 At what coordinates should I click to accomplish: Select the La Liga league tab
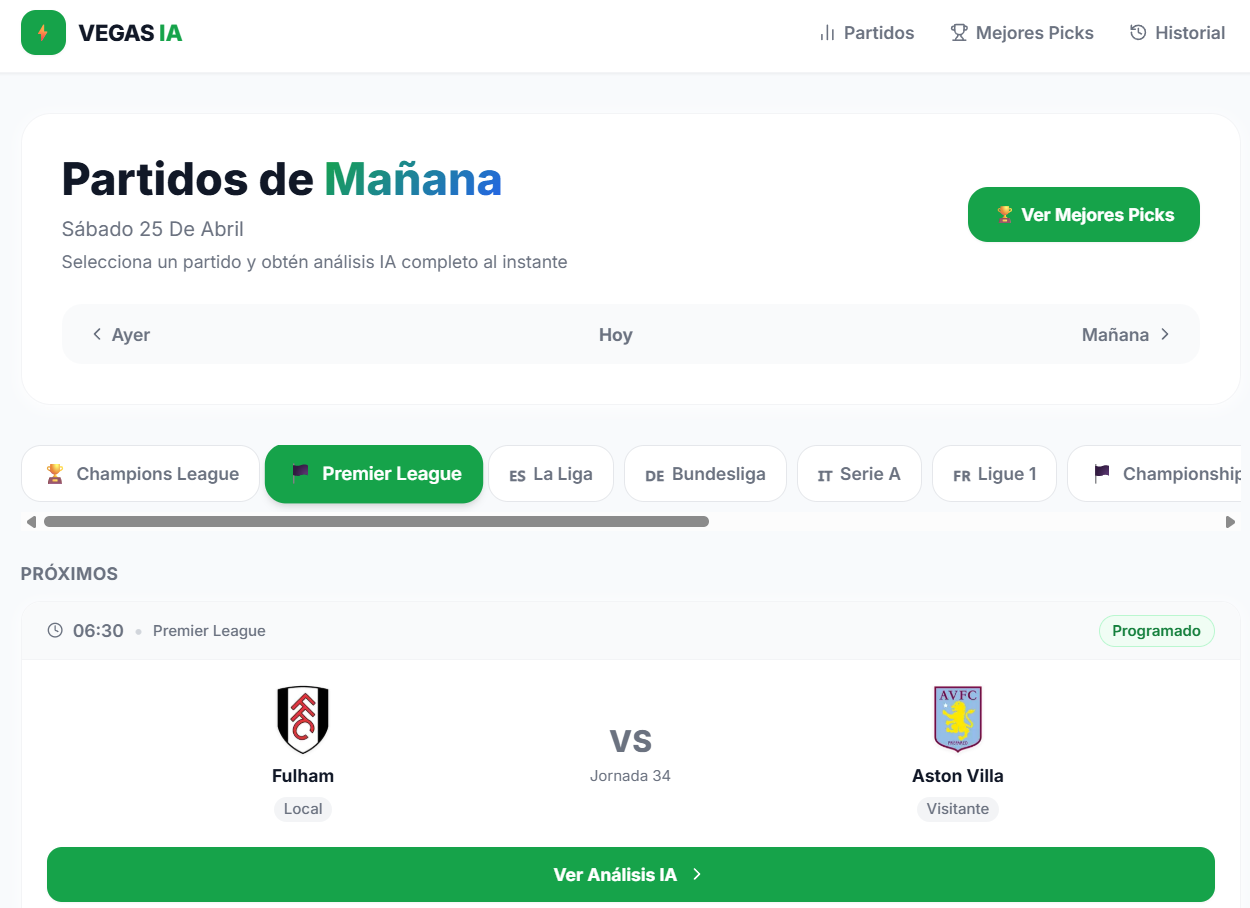click(551, 474)
